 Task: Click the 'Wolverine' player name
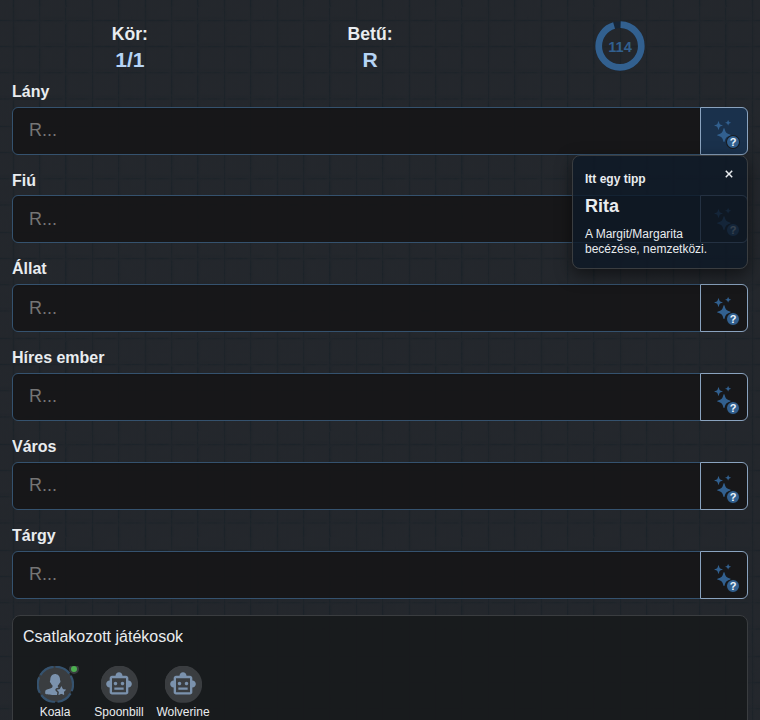pyautogui.click(x=183, y=712)
